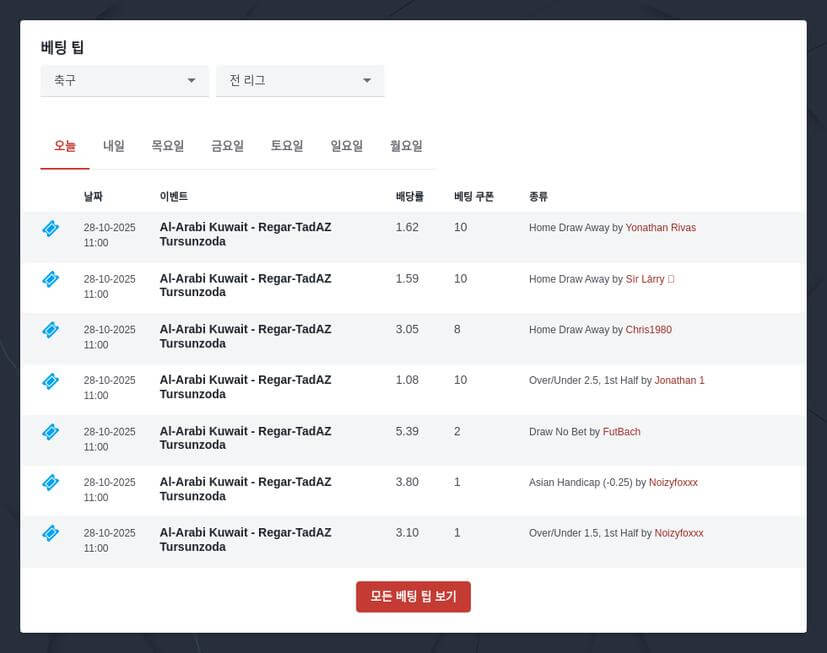The image size is (827, 653).
Task: Open the 축구 sport selection dropdown
Action: click(124, 80)
